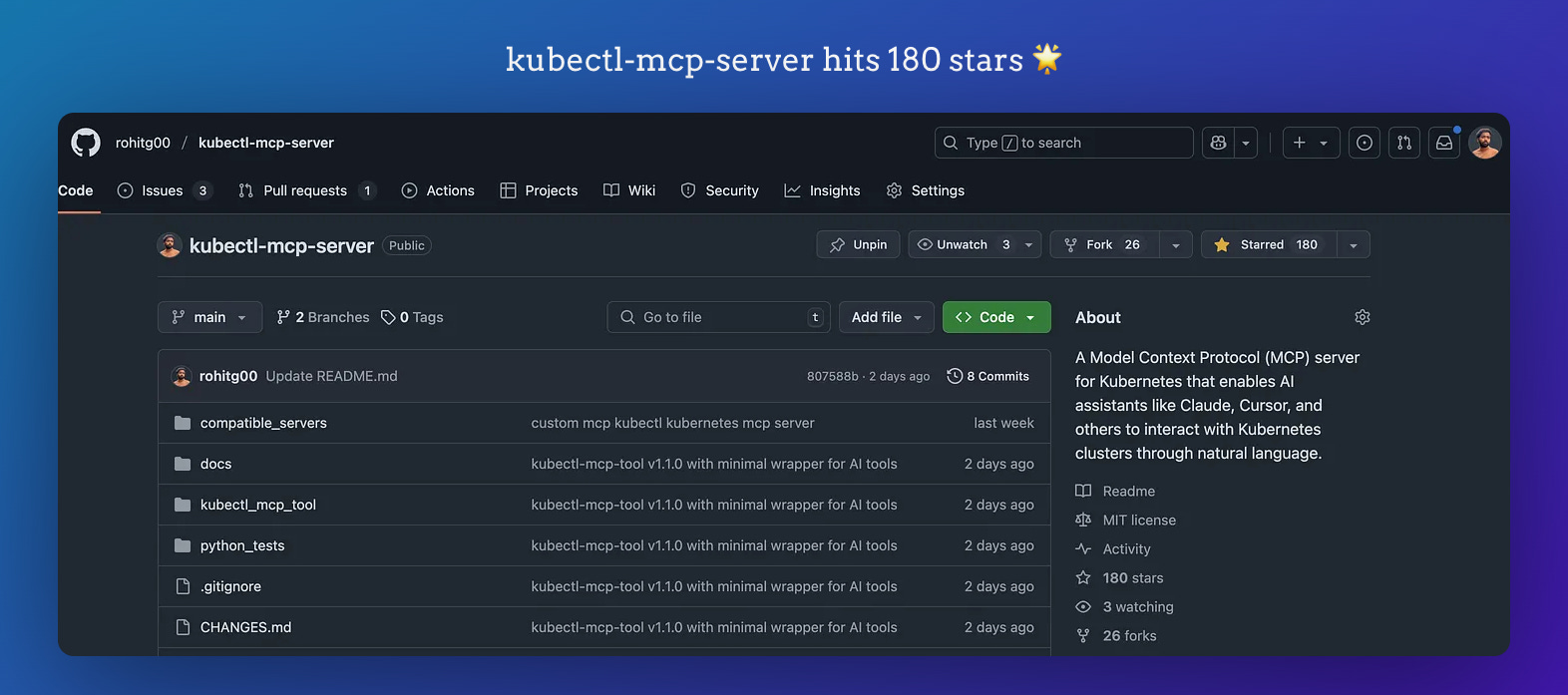Expand the Copilot dropdown arrow
Screen dimensions: 1568x695
[1246, 143]
